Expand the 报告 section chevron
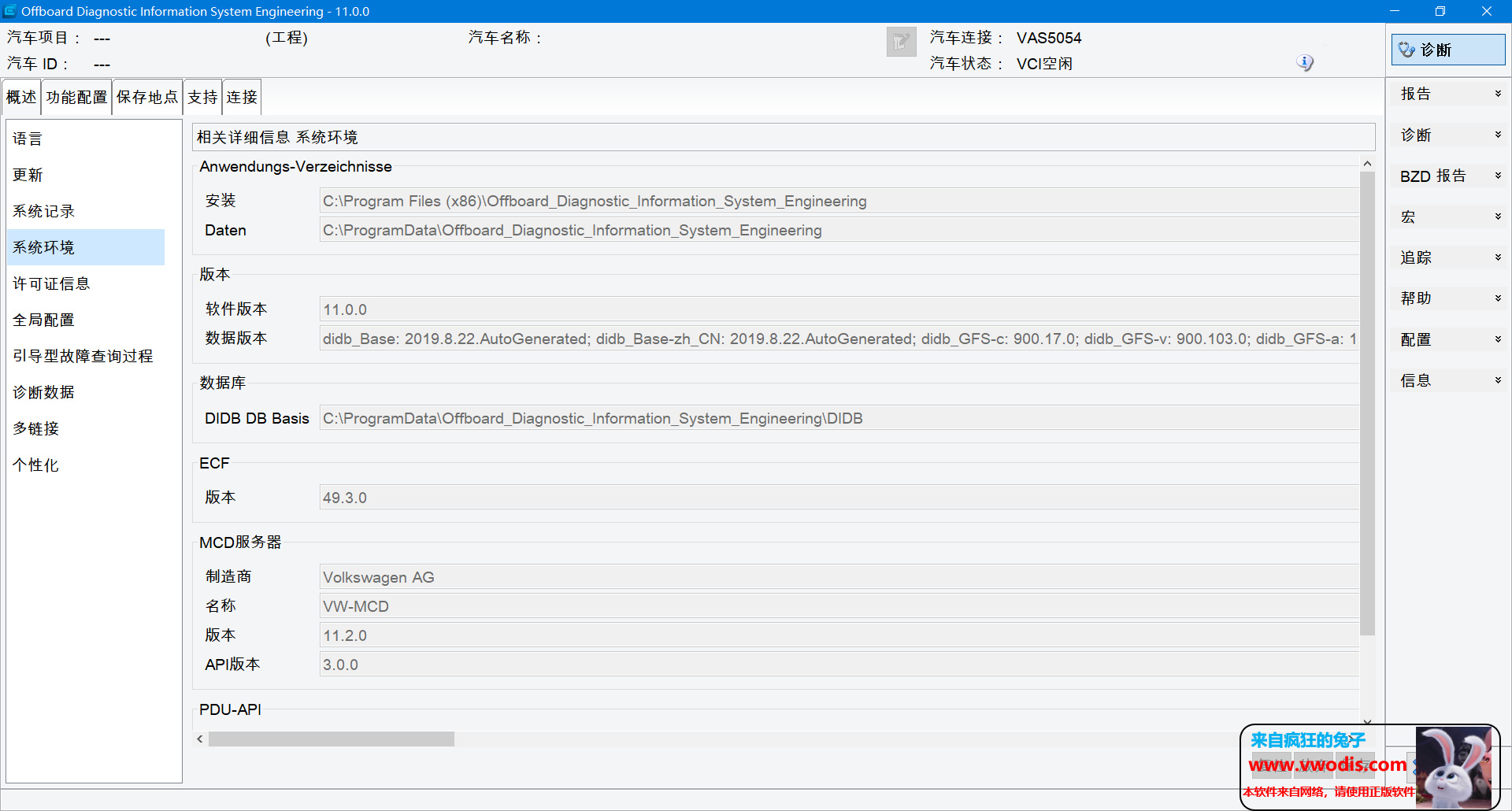Screen dimensions: 1512x811 1498,94
